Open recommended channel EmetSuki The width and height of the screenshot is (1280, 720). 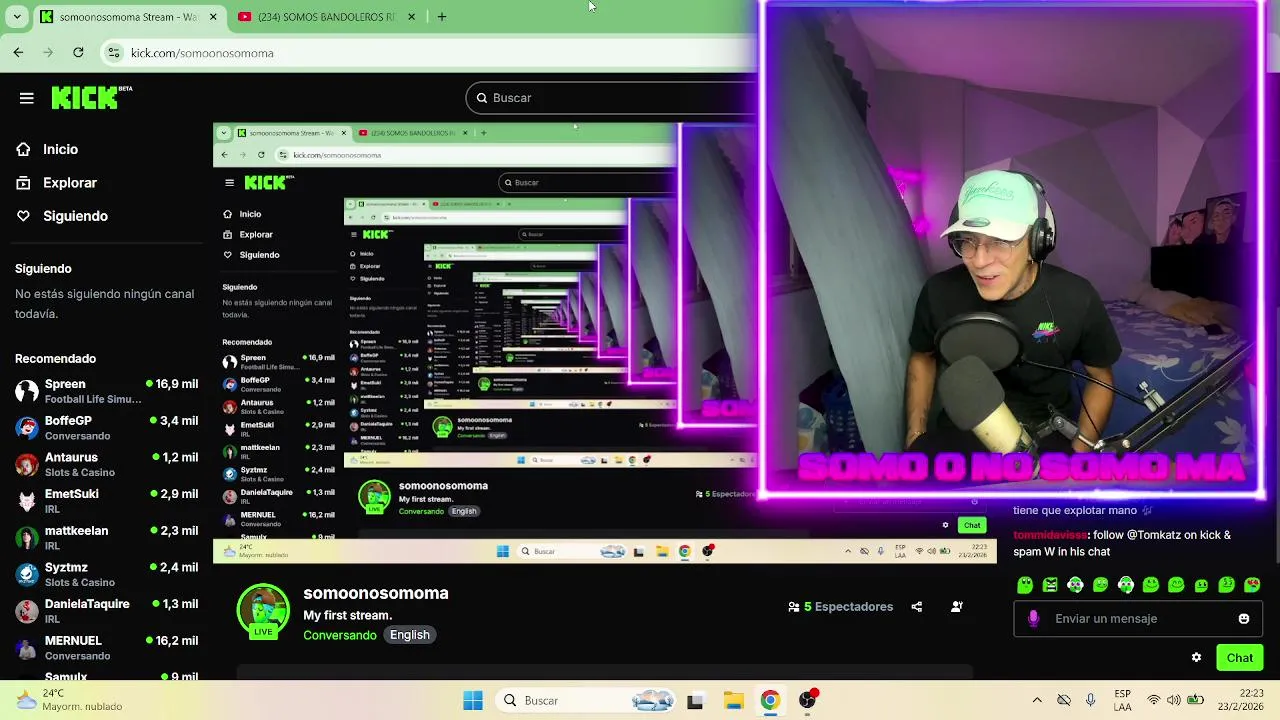pyautogui.click(x=106, y=501)
